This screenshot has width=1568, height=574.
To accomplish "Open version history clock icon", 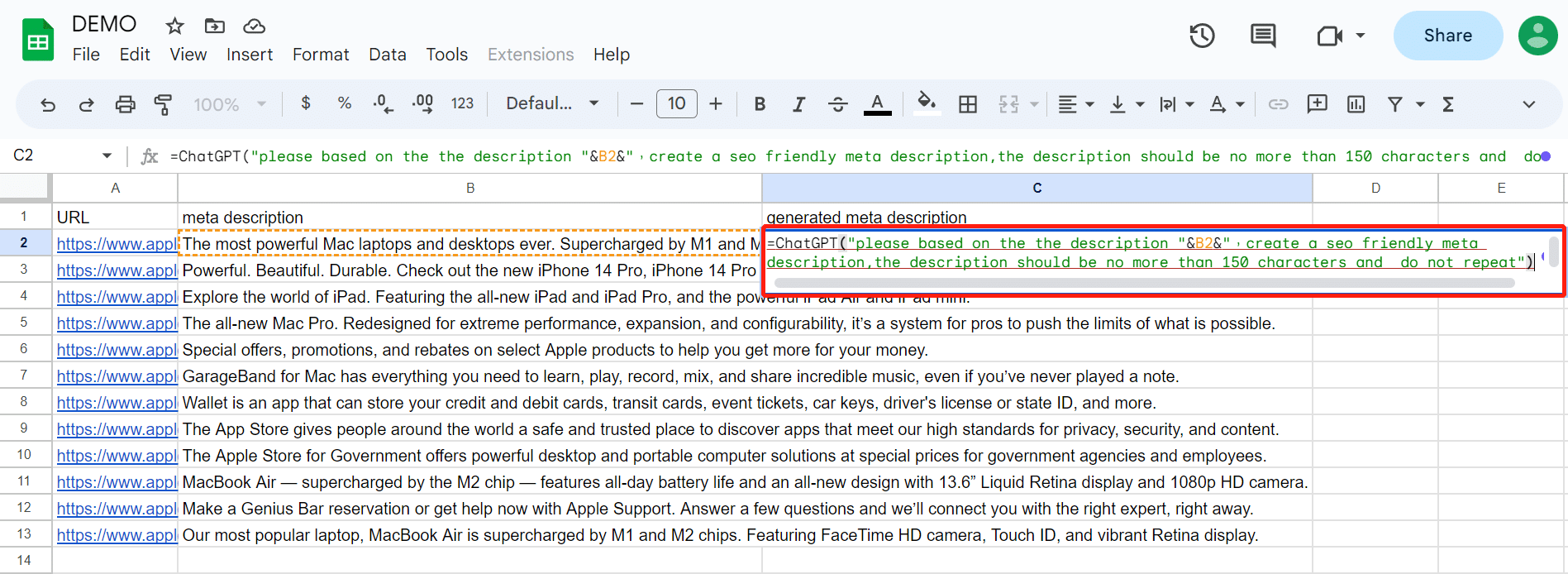I will coord(1202,36).
